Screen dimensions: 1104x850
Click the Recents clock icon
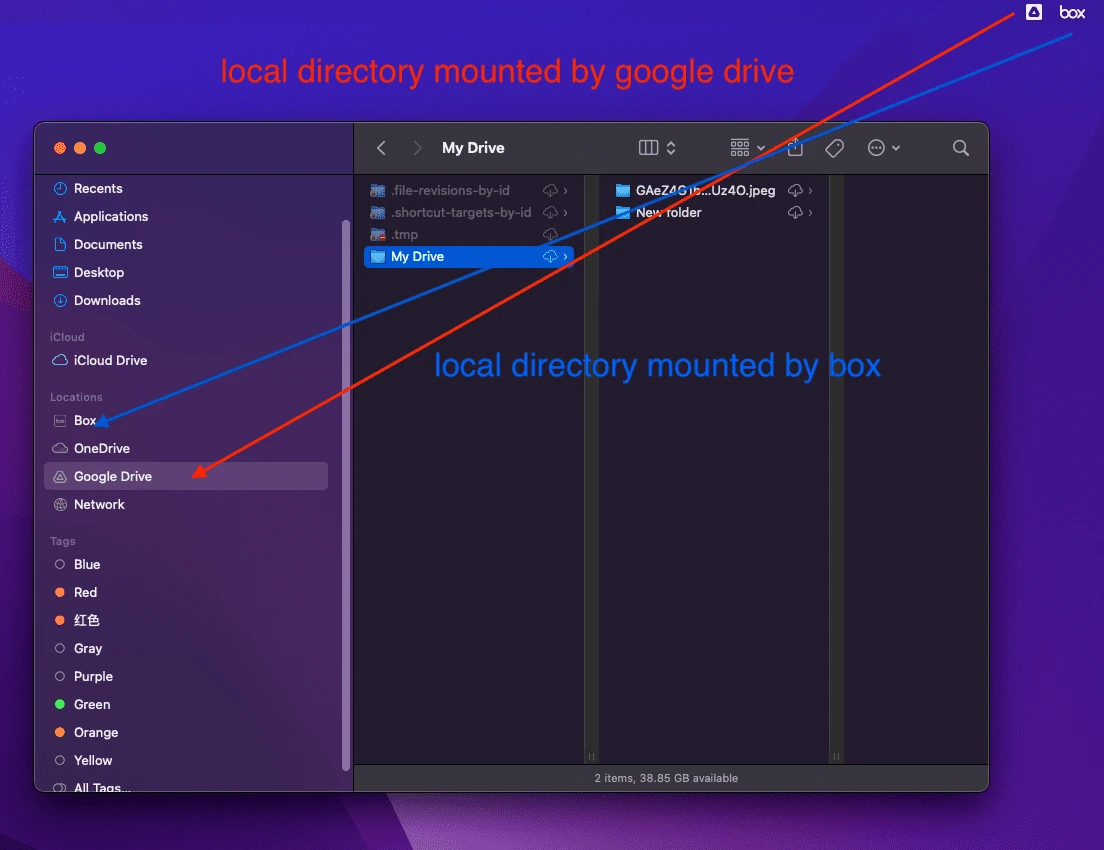pyautogui.click(x=61, y=189)
